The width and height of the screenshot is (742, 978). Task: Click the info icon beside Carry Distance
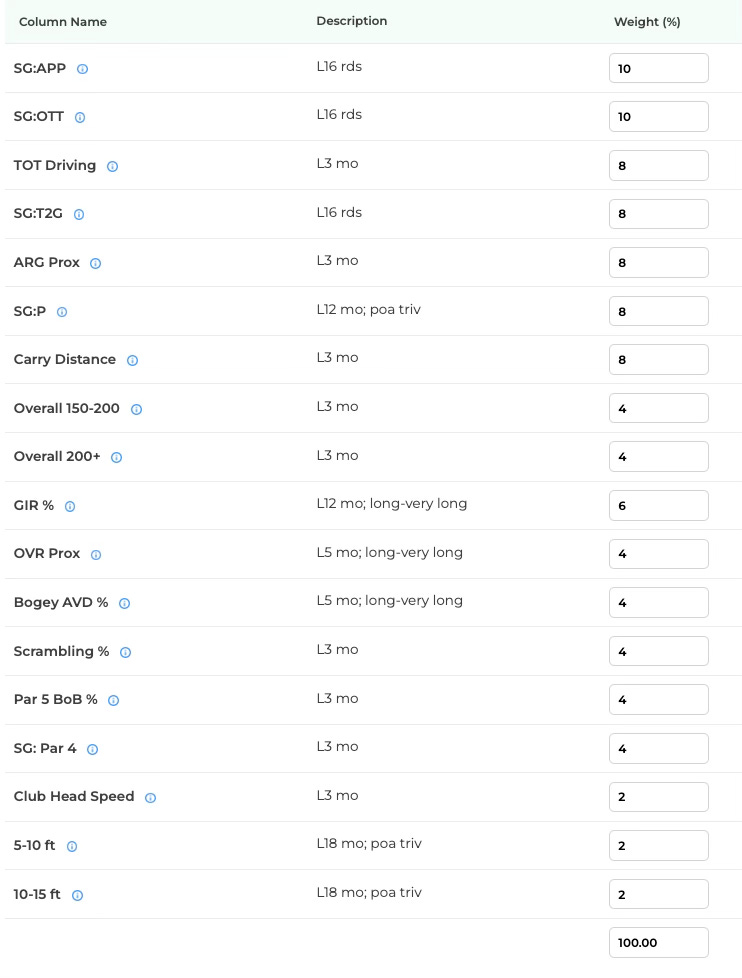132,360
